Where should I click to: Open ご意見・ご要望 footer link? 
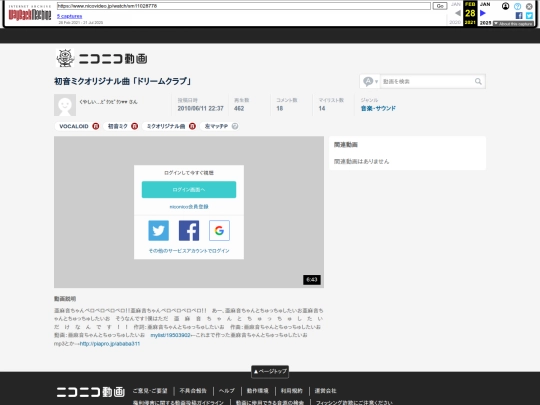[150, 391]
